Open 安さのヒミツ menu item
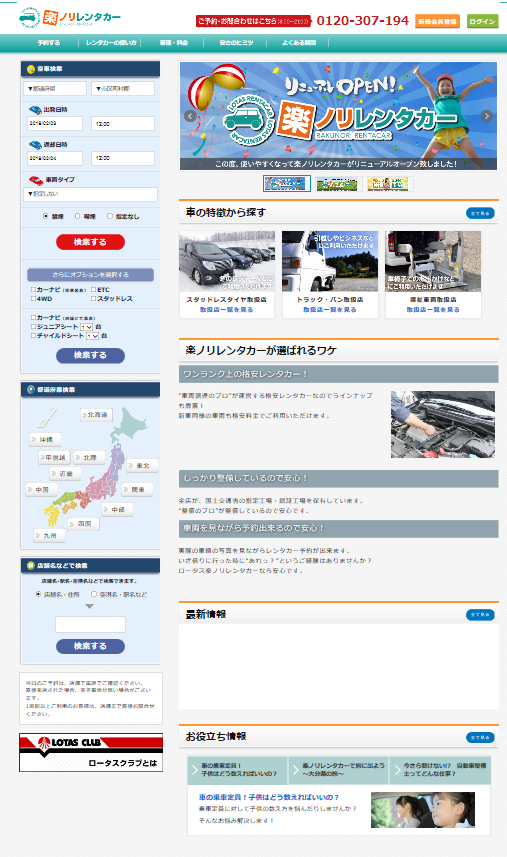Screen dimensions: 507x857 236,43
